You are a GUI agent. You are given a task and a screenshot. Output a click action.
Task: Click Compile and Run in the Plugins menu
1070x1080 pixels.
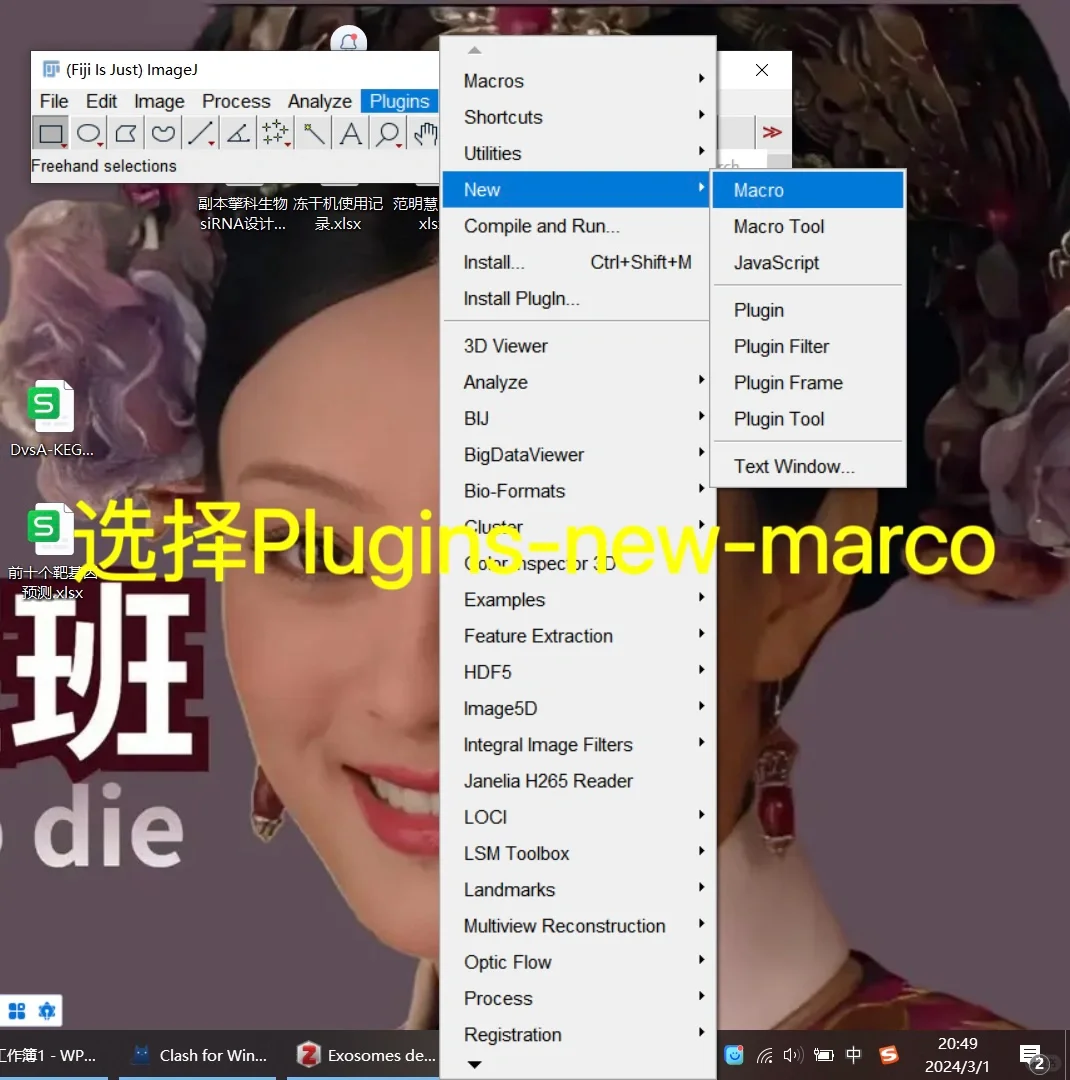[x=540, y=226]
